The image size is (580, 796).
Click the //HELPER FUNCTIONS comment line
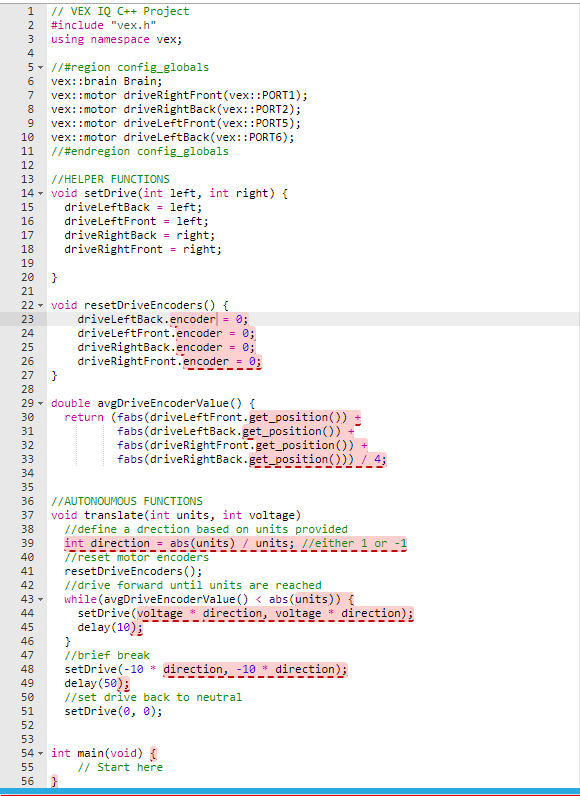pos(110,179)
